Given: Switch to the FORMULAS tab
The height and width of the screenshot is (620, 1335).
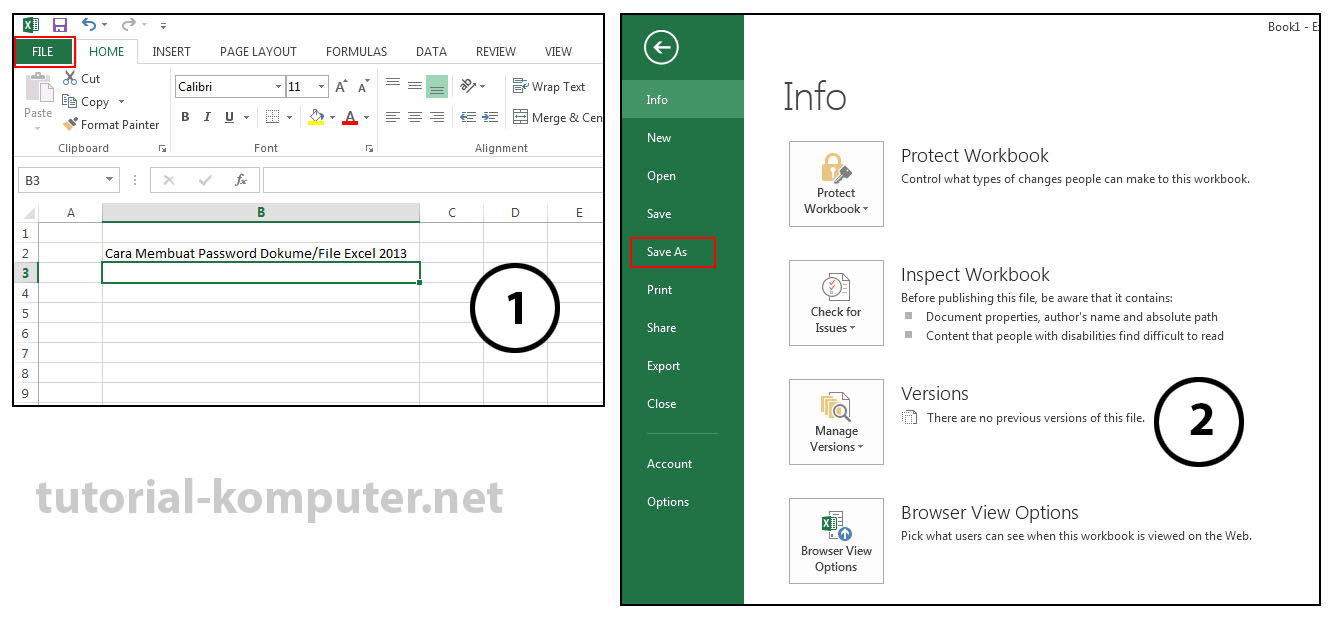Looking at the screenshot, I should click(x=357, y=52).
